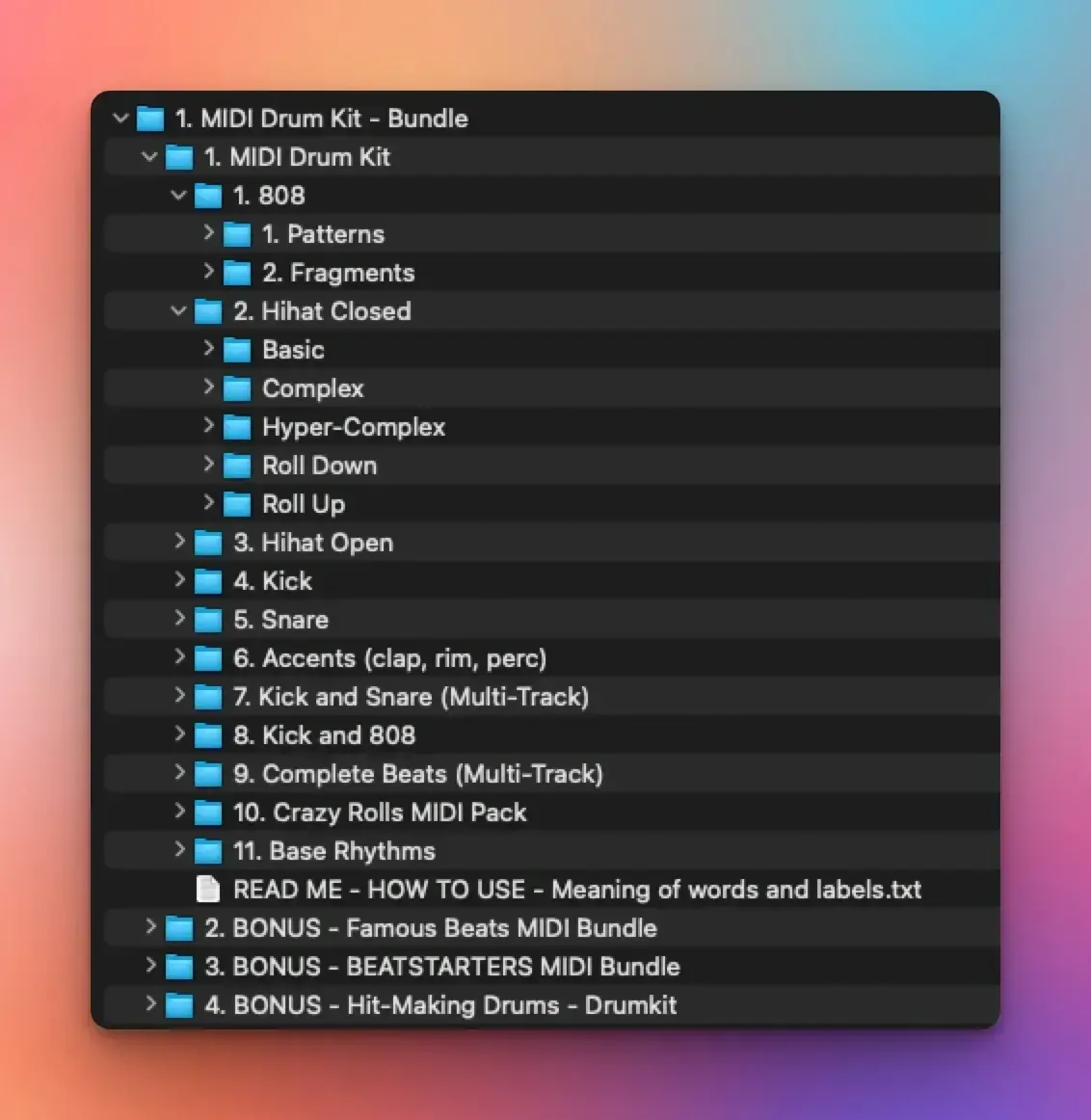The width and height of the screenshot is (1091, 1120).
Task: Select '6. Accents (clap, rim, perc)' name
Action: (x=389, y=658)
